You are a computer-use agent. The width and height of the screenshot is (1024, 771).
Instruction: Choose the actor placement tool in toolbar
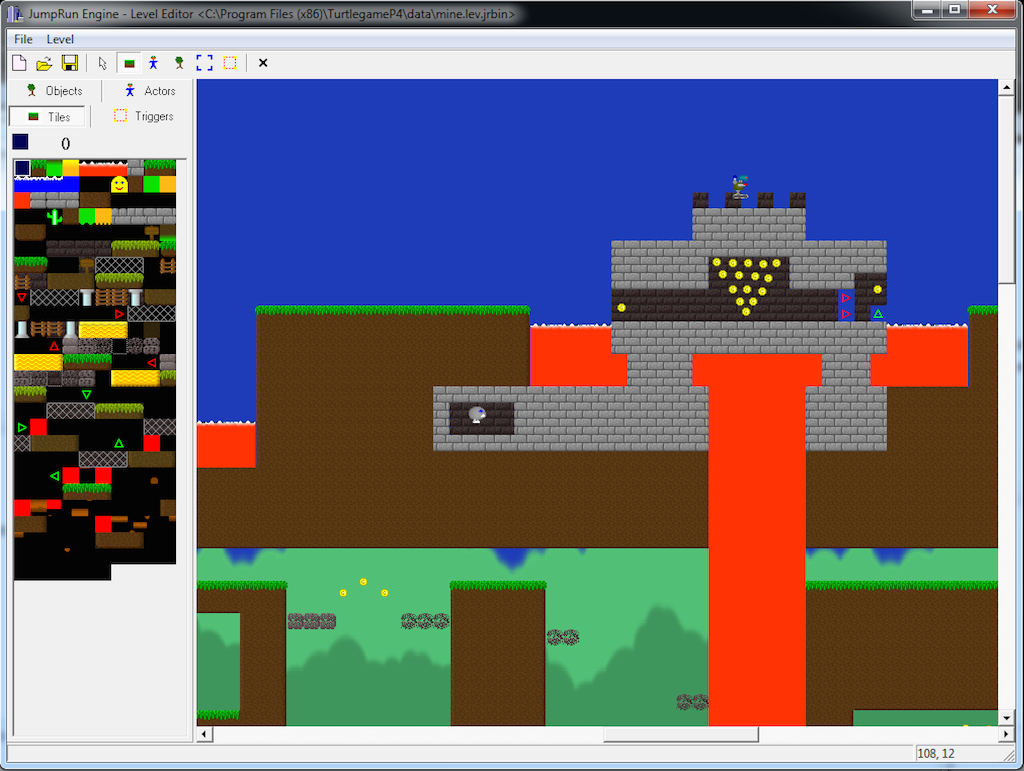(153, 63)
